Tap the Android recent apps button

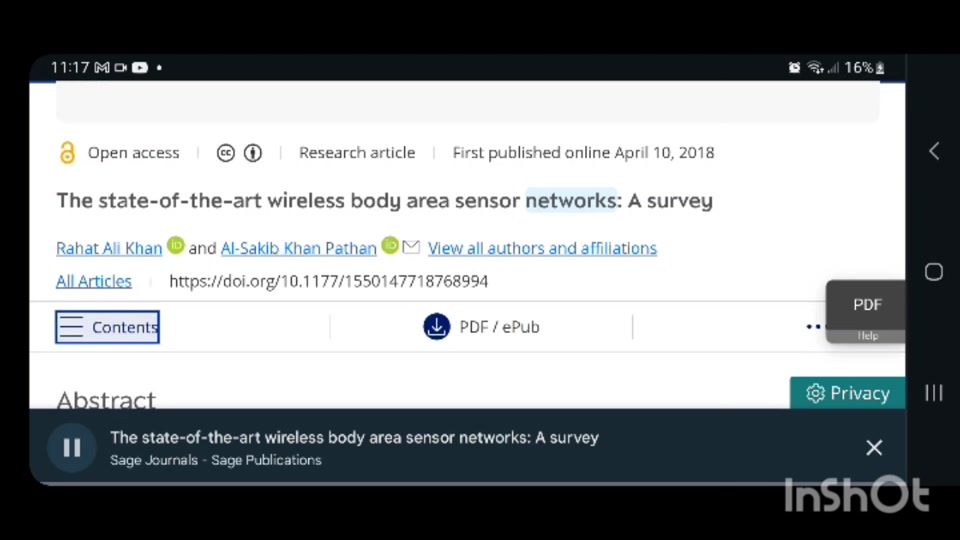pos(934,393)
